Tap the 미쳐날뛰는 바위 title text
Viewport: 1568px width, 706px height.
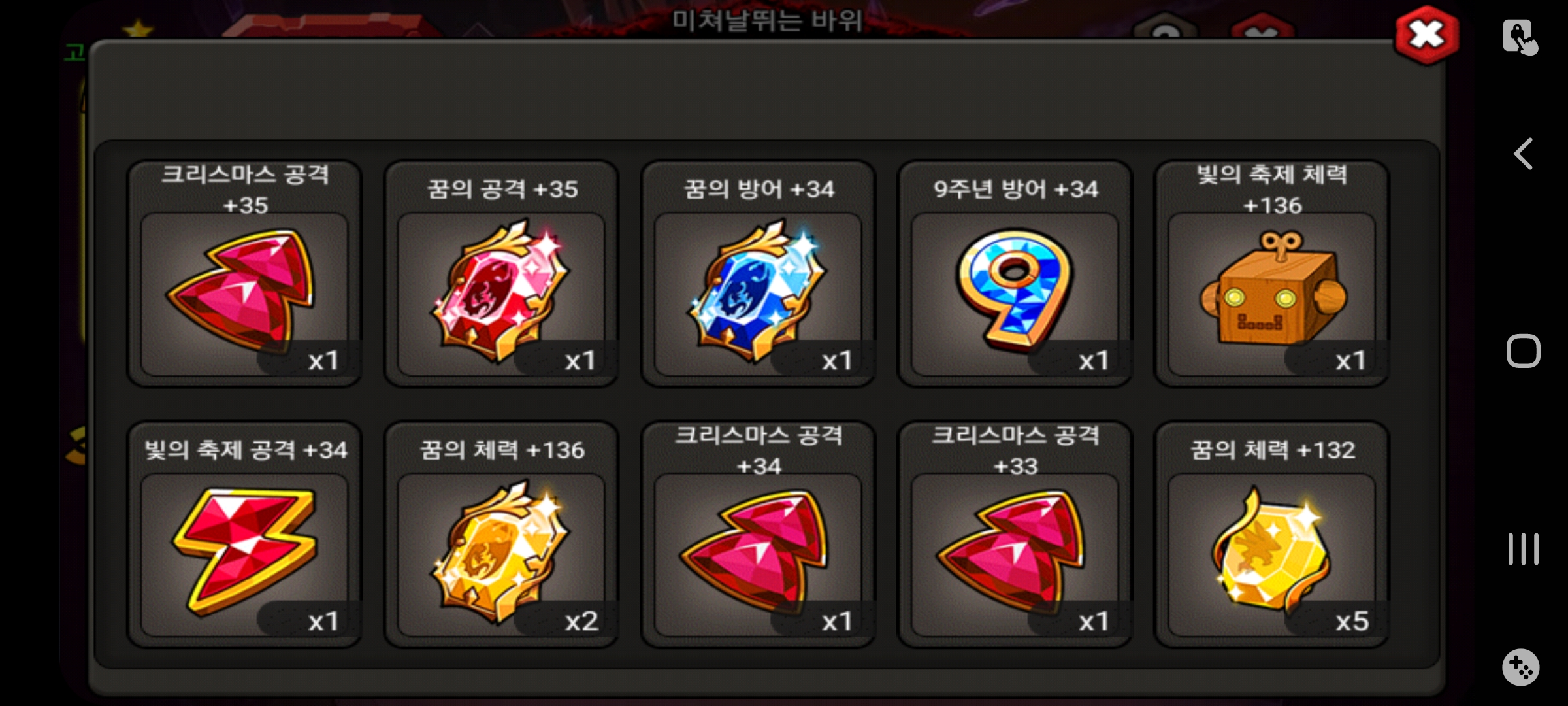pyautogui.click(x=767, y=21)
